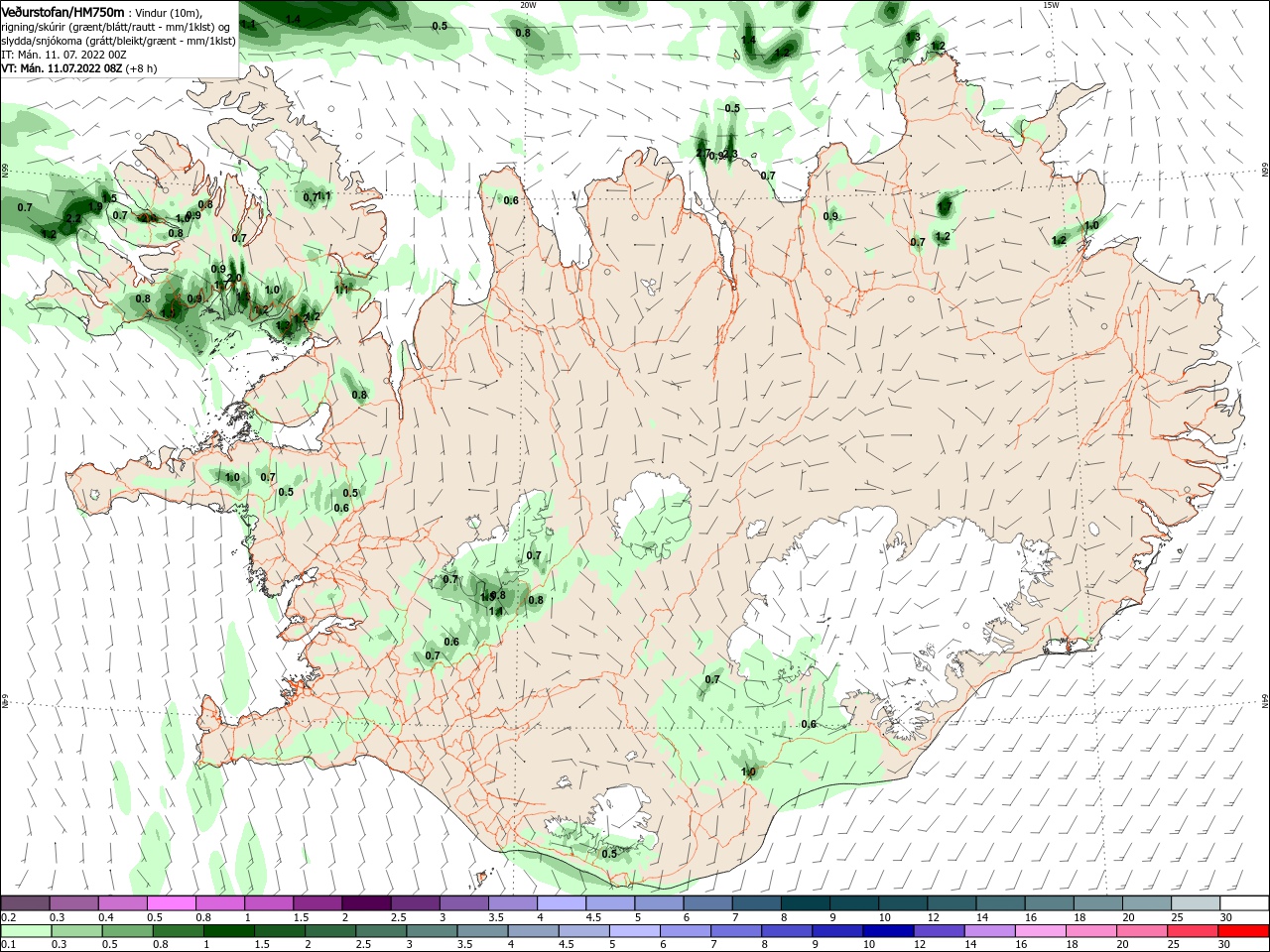
Task: Click the light pink swatch labeled 16 in rain scale
Action: (x=1040, y=931)
